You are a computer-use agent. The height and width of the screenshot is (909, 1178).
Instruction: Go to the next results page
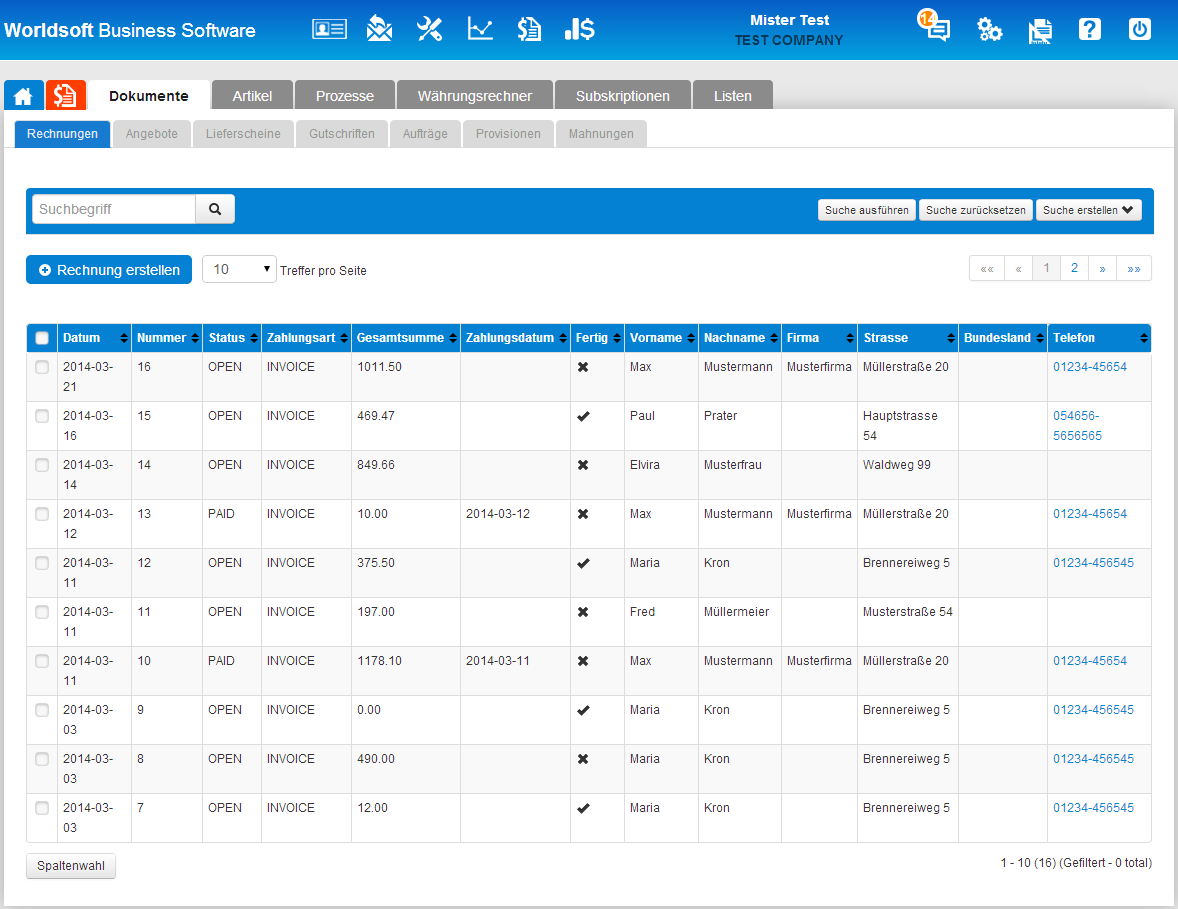tap(1102, 268)
